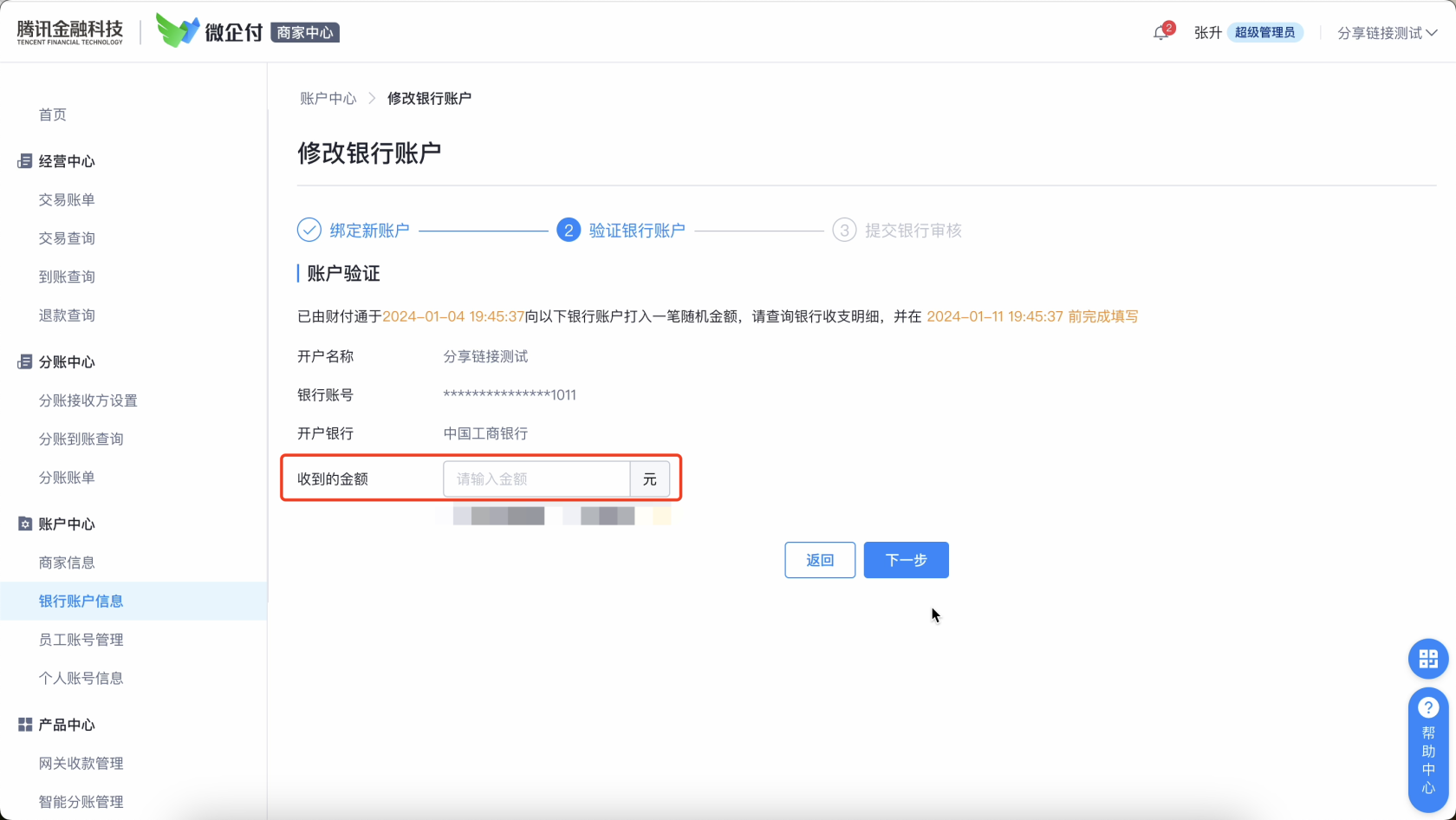The image size is (1456, 820).
Task: Click the deadline 2024-01-11 19:45:37 text
Action: [x=995, y=316]
